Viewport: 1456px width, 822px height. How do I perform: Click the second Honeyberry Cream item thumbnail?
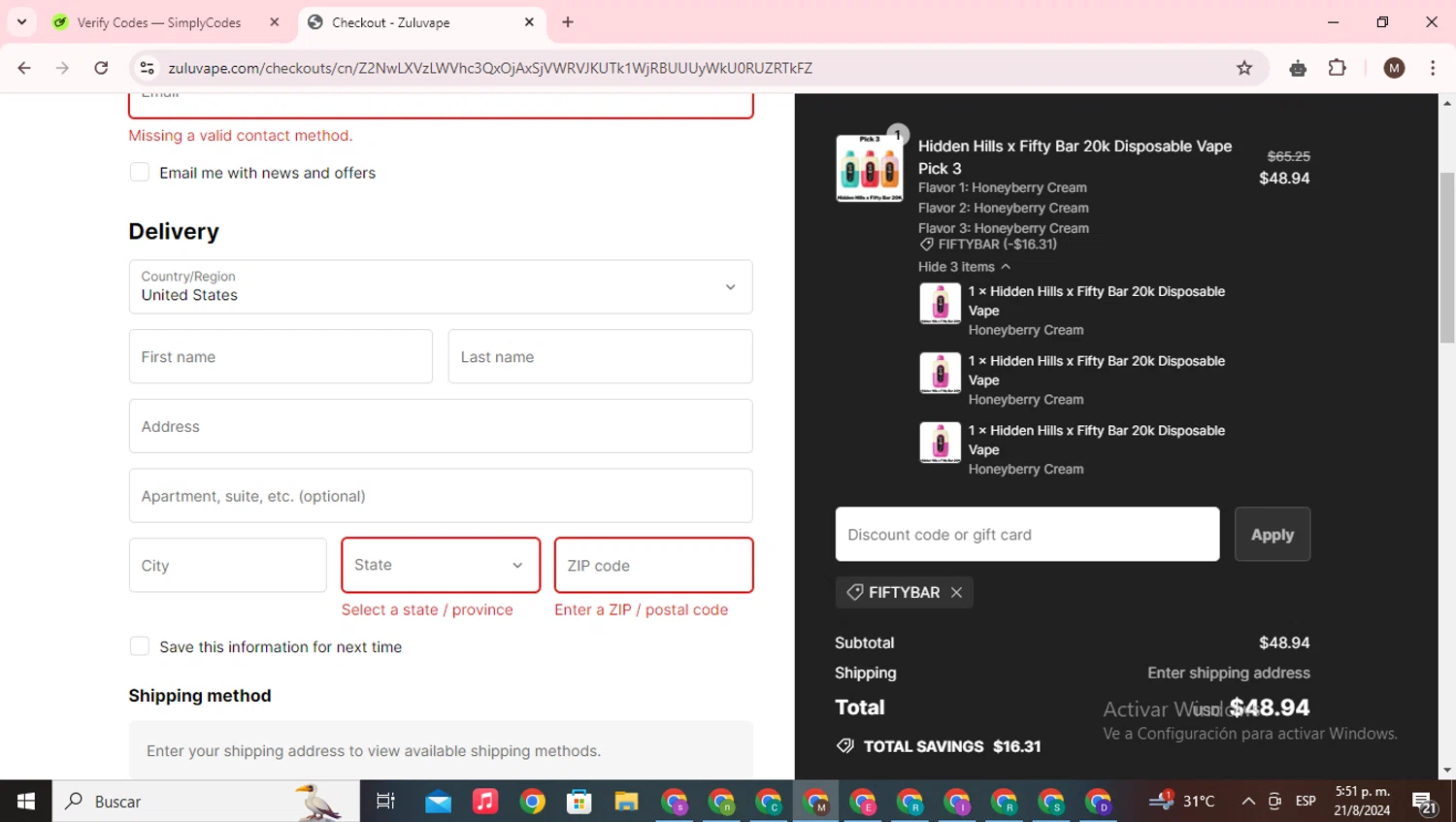(940, 374)
